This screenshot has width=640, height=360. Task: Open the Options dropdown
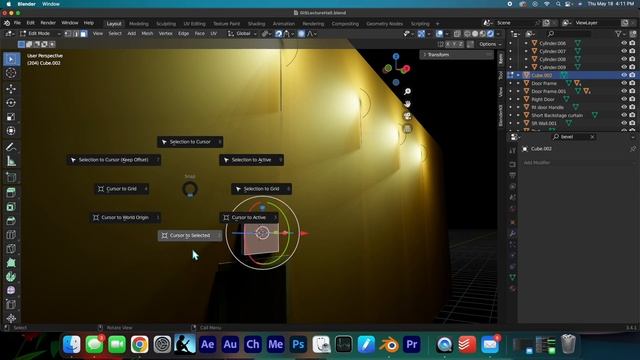tap(490, 44)
